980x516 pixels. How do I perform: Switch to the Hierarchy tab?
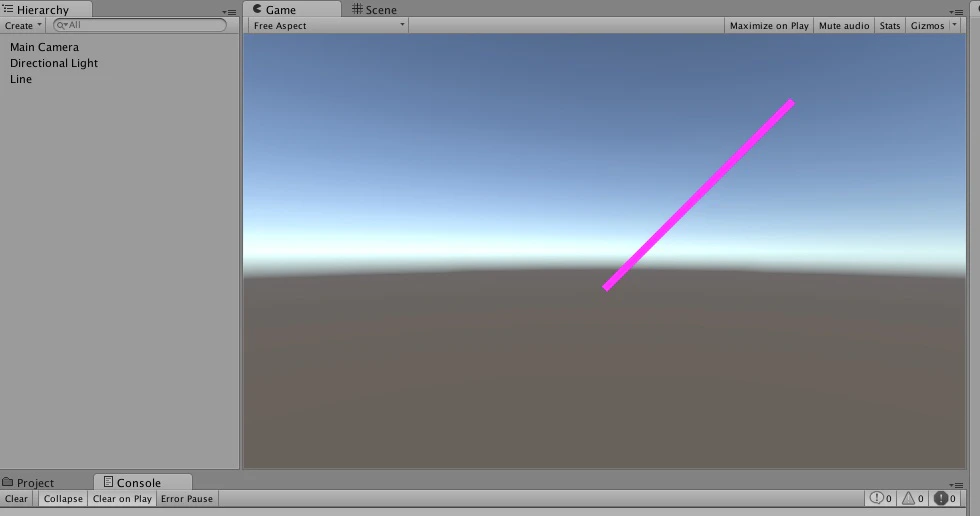(x=46, y=9)
